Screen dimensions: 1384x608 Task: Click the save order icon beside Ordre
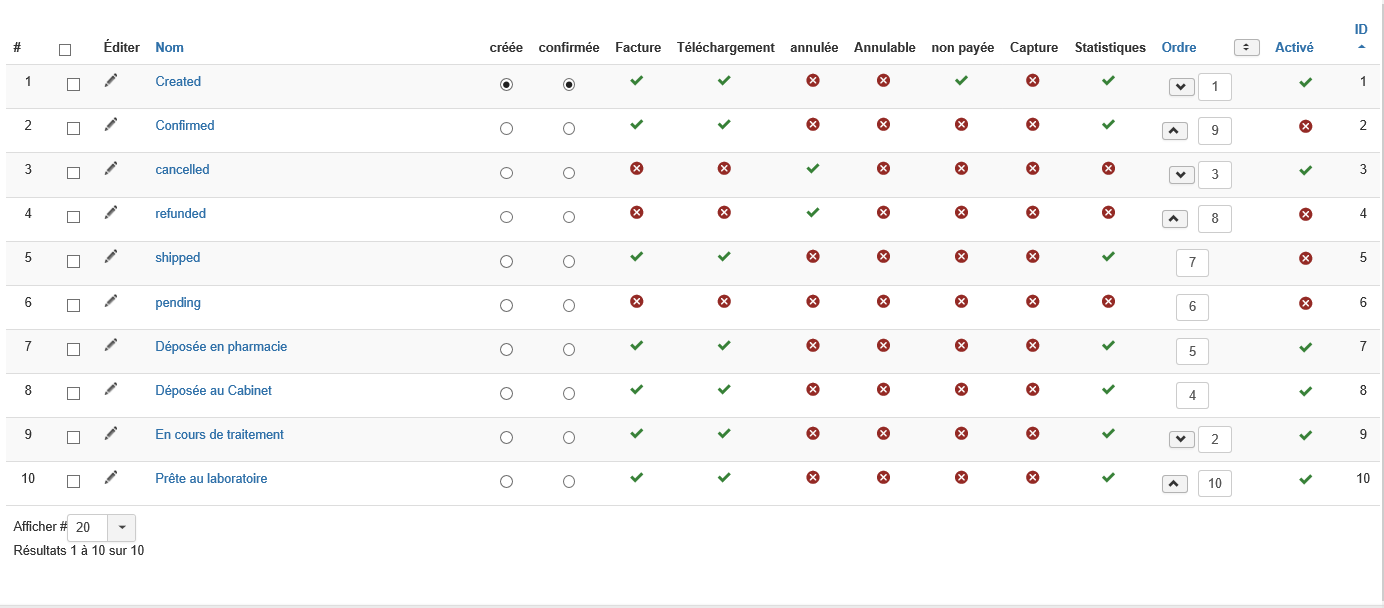(x=1246, y=47)
